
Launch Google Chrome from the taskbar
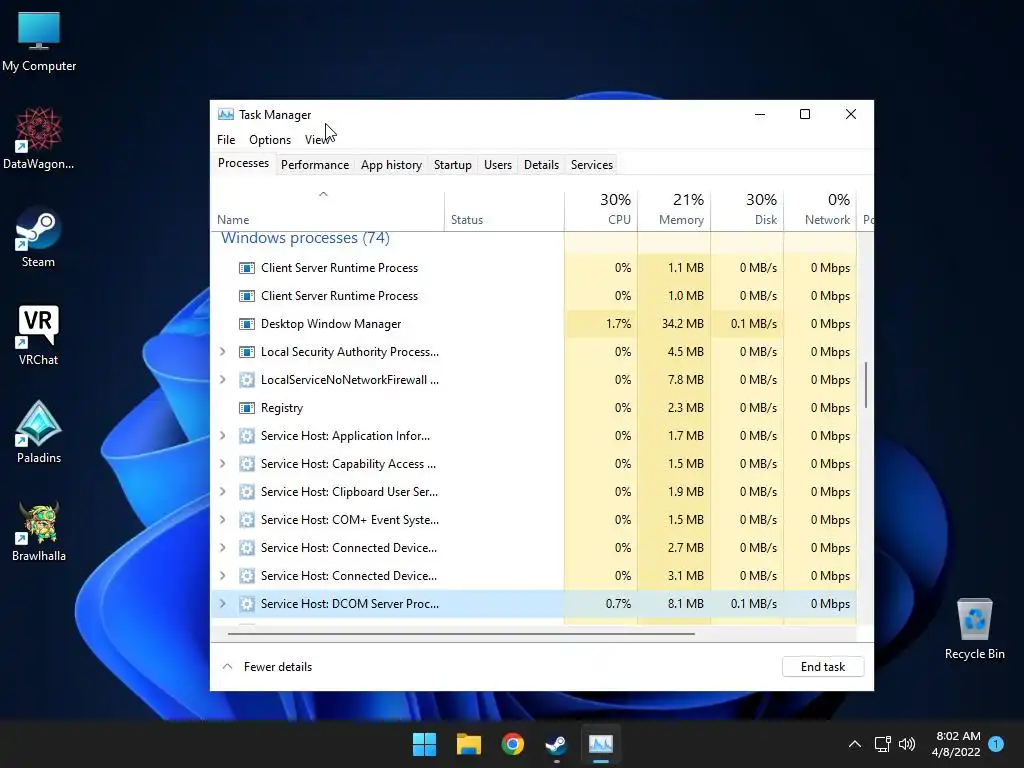point(513,744)
